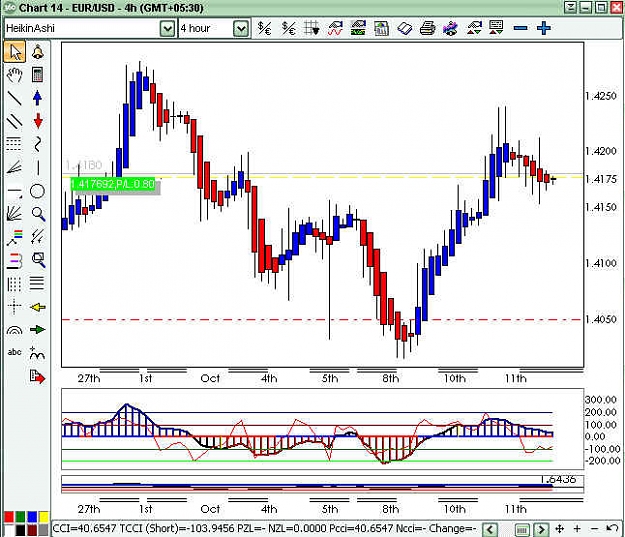Click the green right arrow tool

click(38, 330)
